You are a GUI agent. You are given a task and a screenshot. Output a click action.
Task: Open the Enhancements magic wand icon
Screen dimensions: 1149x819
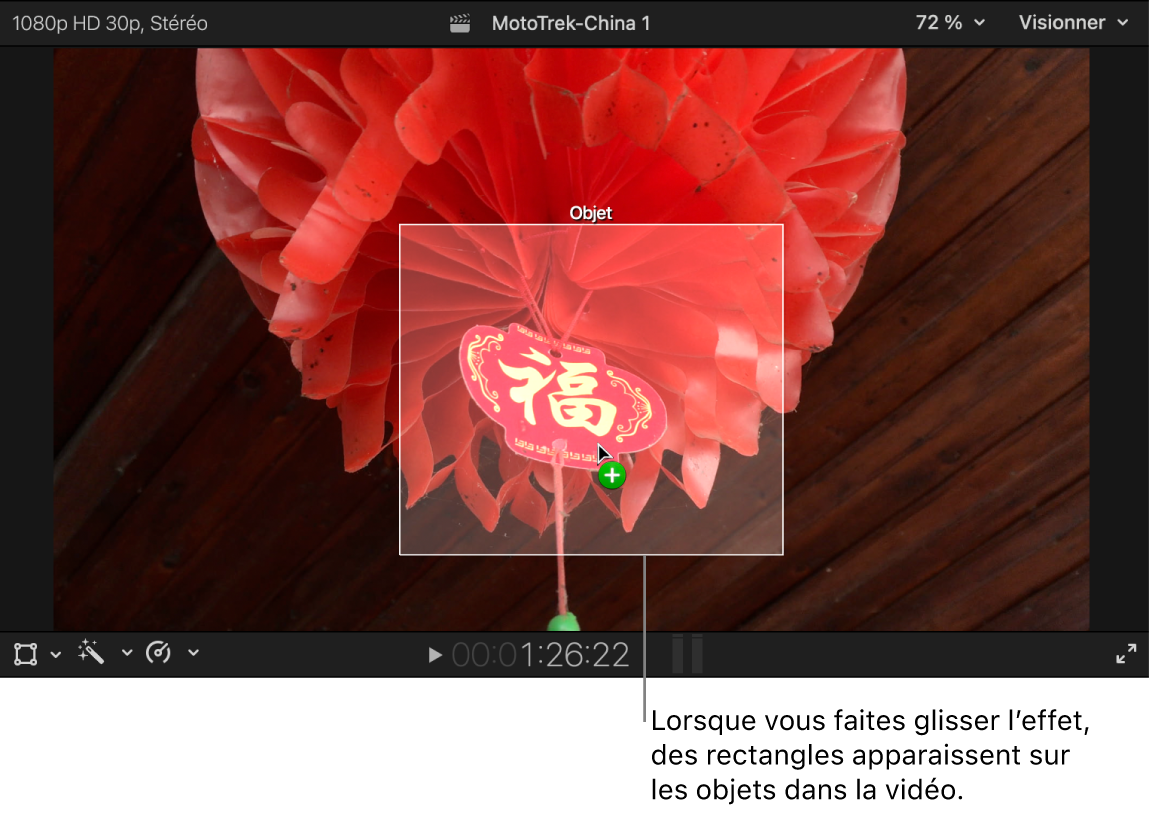(90, 653)
